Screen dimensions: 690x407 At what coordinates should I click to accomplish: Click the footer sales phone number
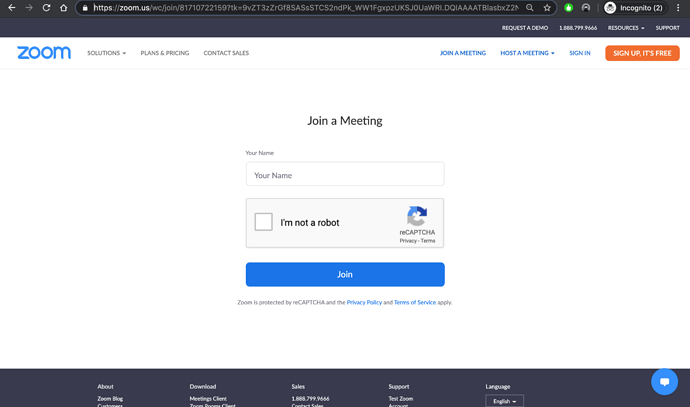(310, 399)
